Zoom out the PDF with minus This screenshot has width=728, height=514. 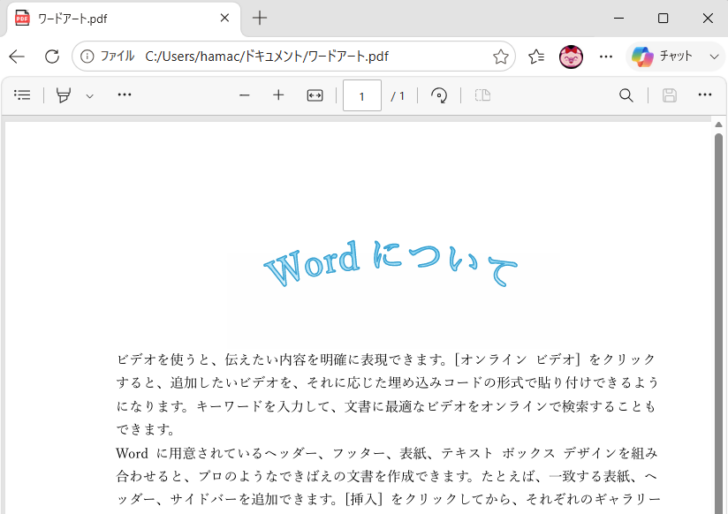(x=244, y=95)
